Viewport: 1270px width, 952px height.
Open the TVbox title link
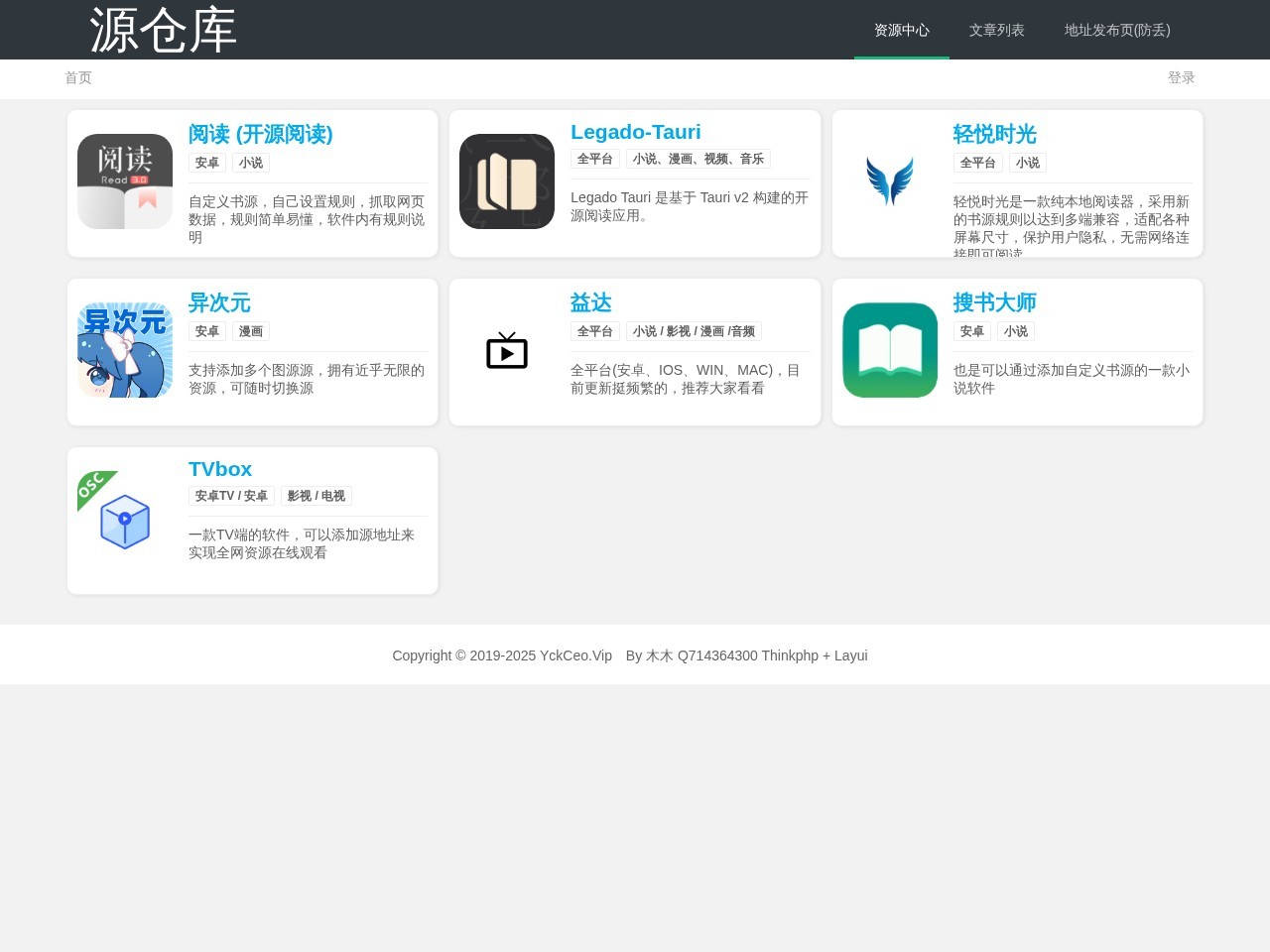pyautogui.click(x=220, y=469)
